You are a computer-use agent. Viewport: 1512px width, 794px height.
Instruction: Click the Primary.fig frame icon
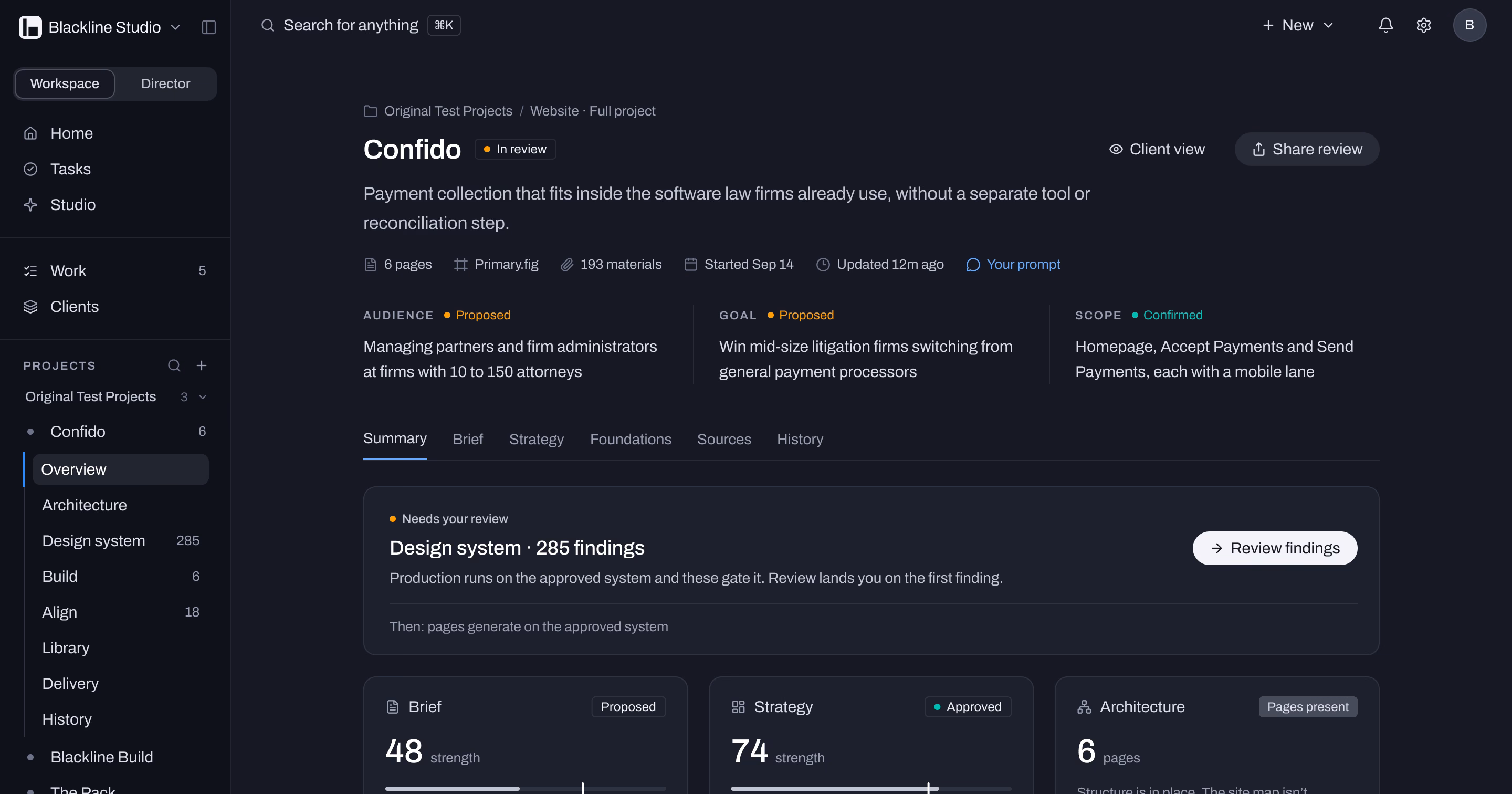coord(461,265)
